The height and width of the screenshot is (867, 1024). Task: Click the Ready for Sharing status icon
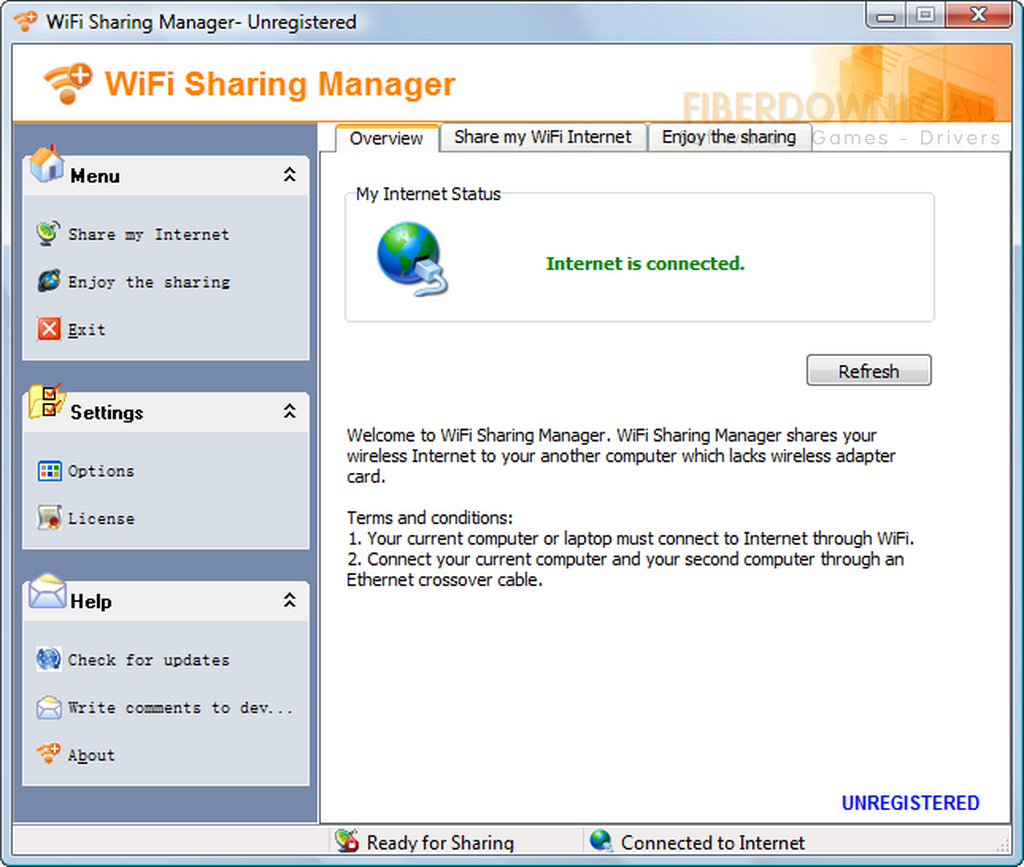click(x=347, y=841)
